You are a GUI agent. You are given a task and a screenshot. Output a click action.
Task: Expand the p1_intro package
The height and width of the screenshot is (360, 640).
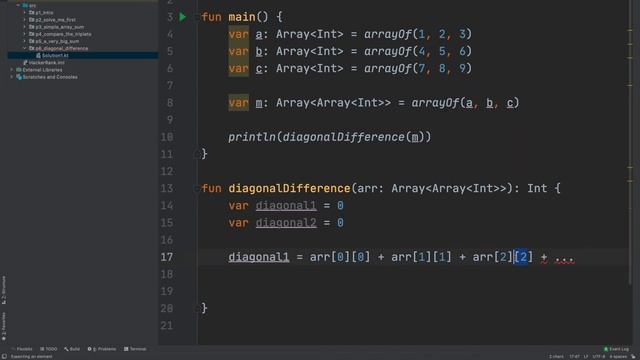tap(24, 13)
